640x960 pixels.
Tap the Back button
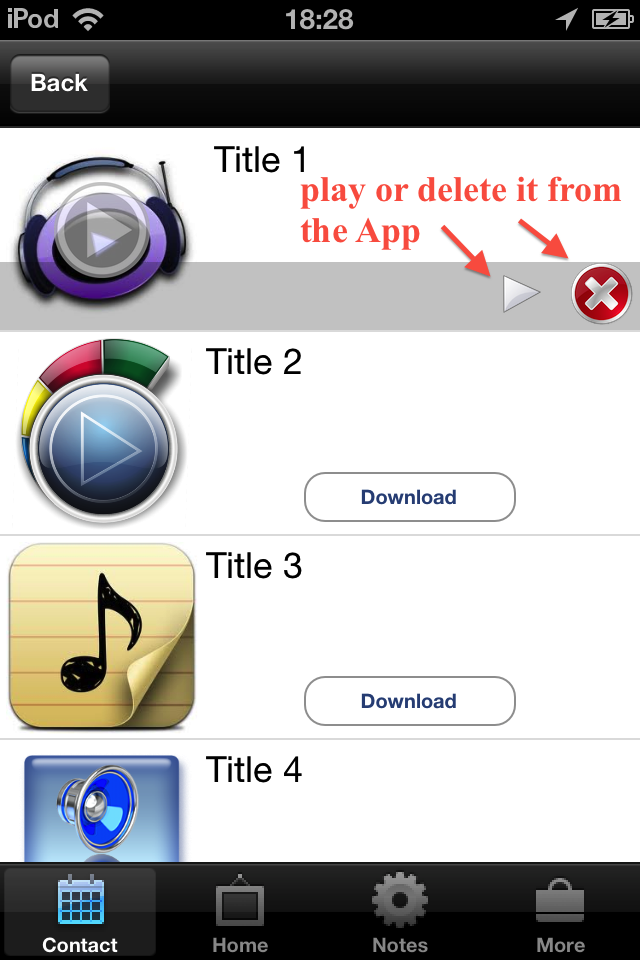pyautogui.click(x=59, y=83)
